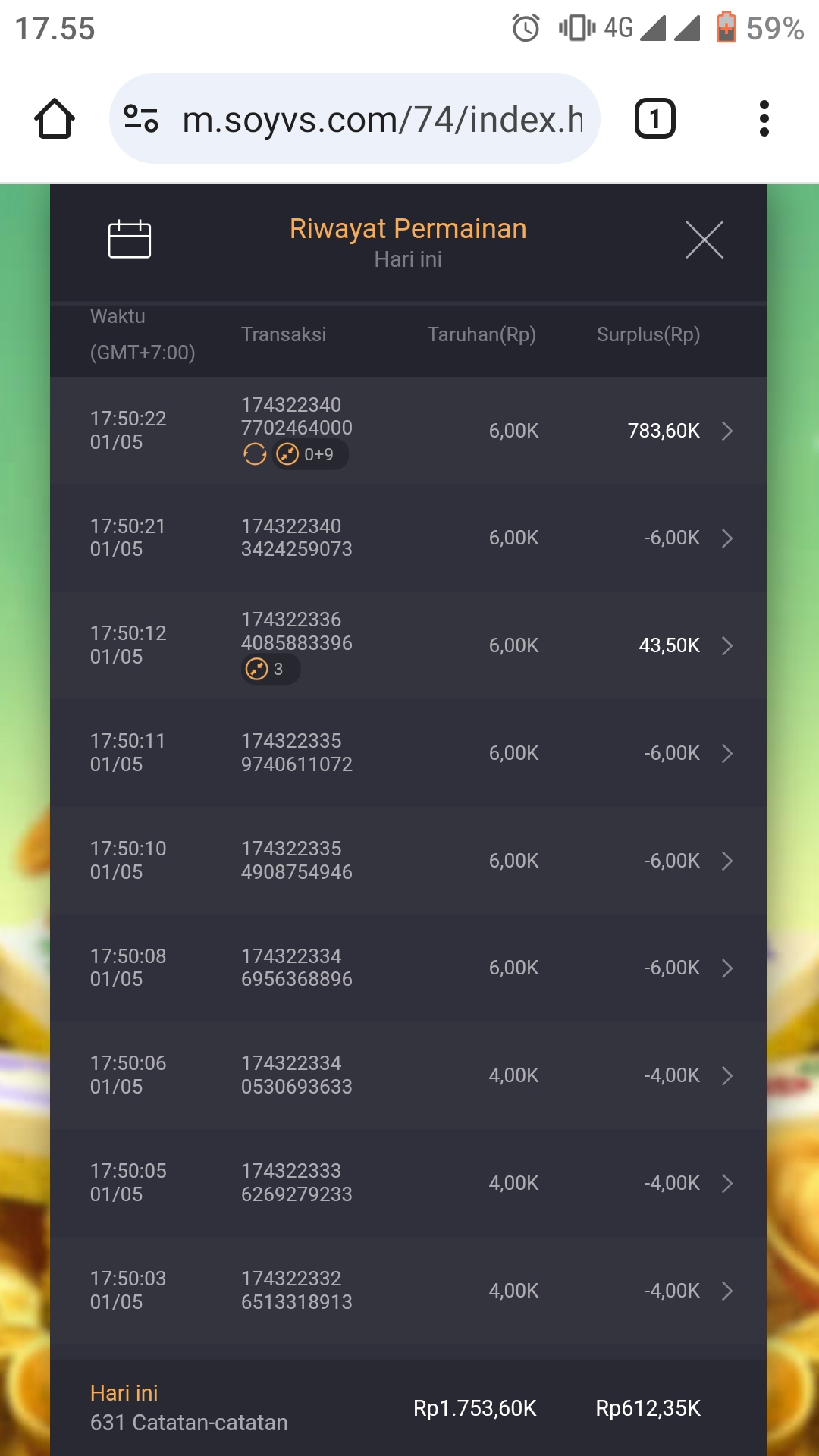Expand the 17:50:06 bet record
This screenshot has height=1456, width=819.
pos(727,1075)
